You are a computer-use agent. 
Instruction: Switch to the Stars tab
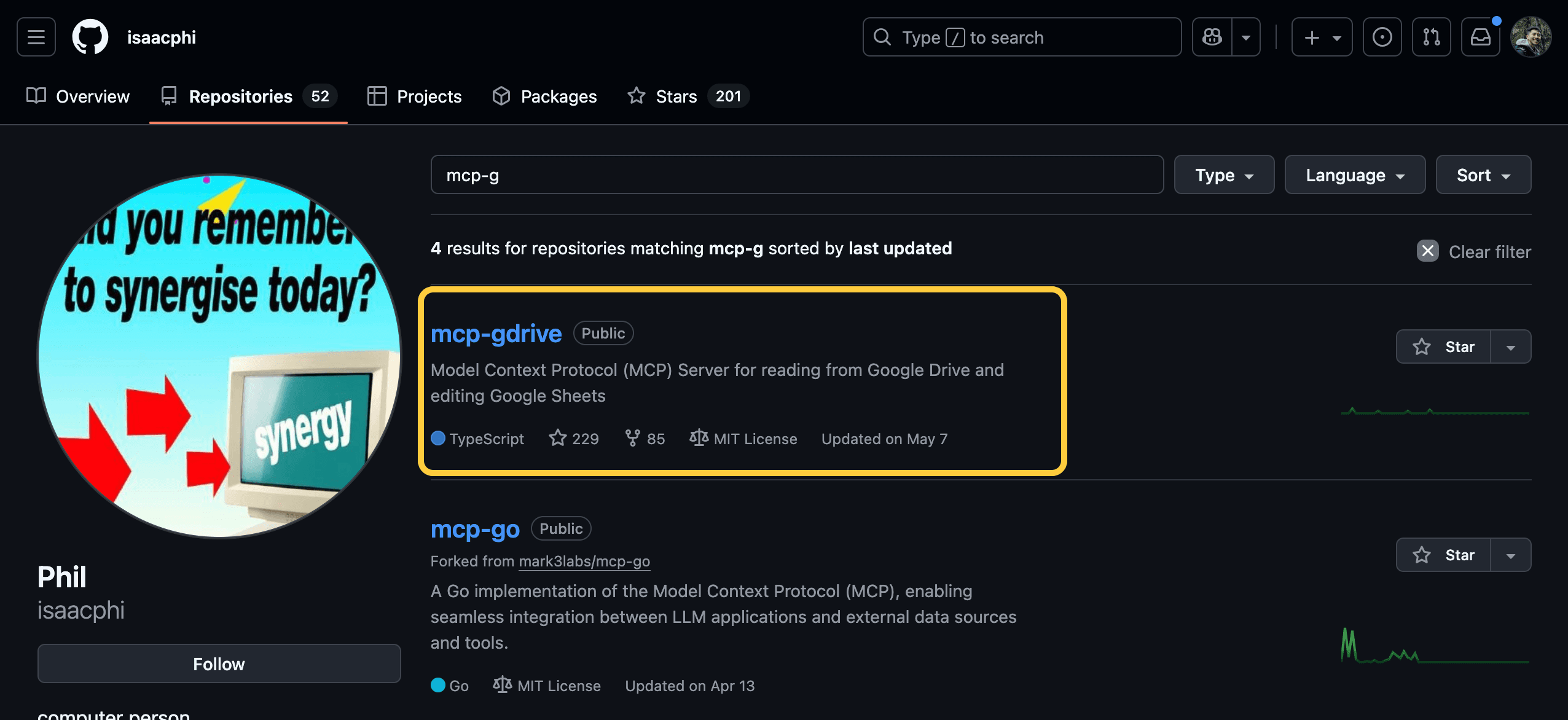(676, 96)
